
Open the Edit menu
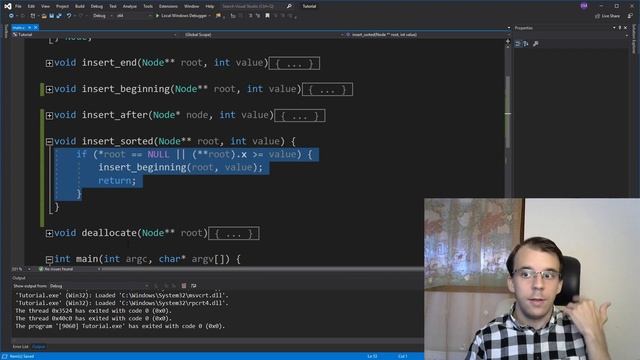coord(31,7)
